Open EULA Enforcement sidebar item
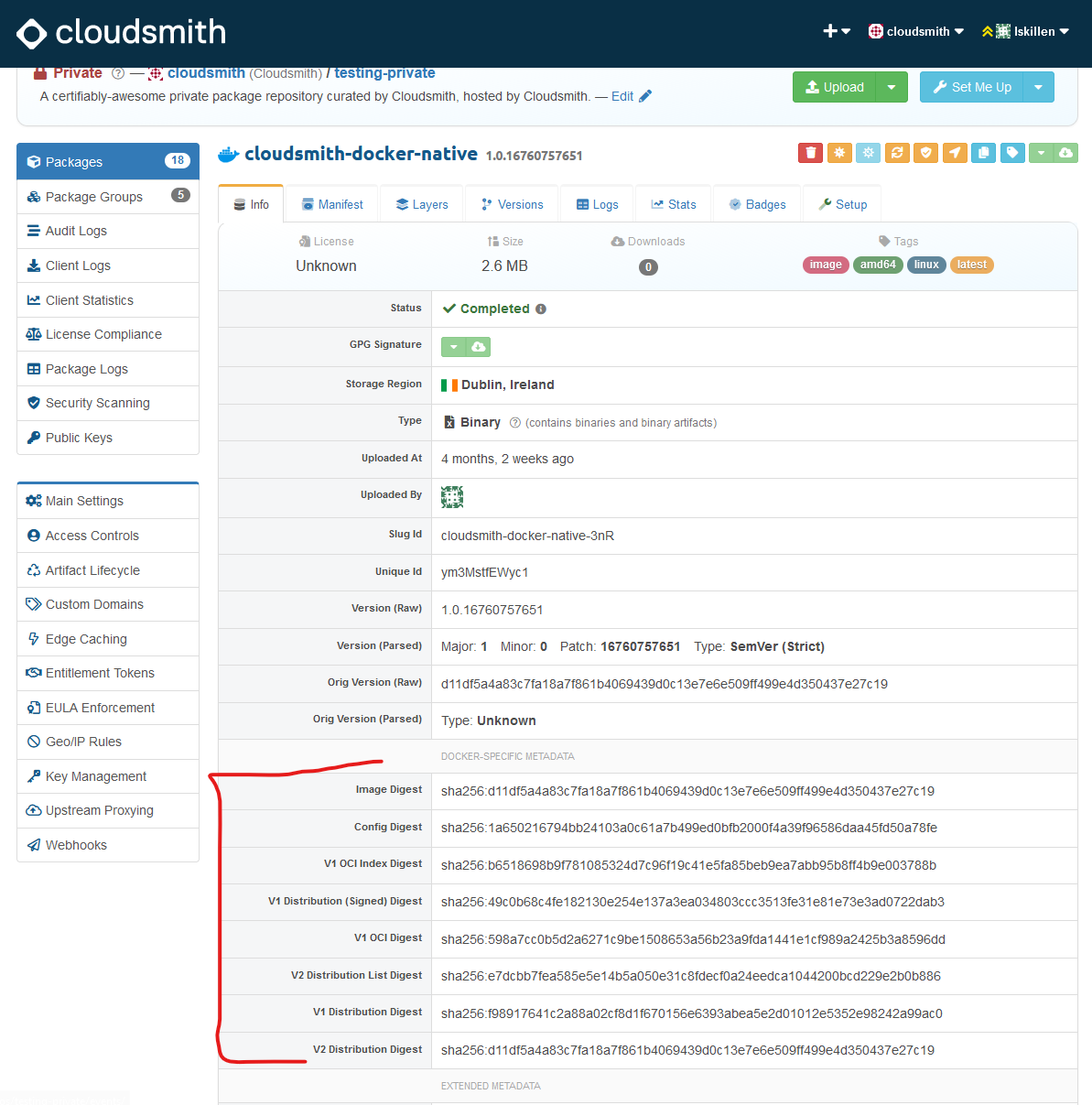Image resolution: width=1092 pixels, height=1105 pixels. tap(108, 708)
